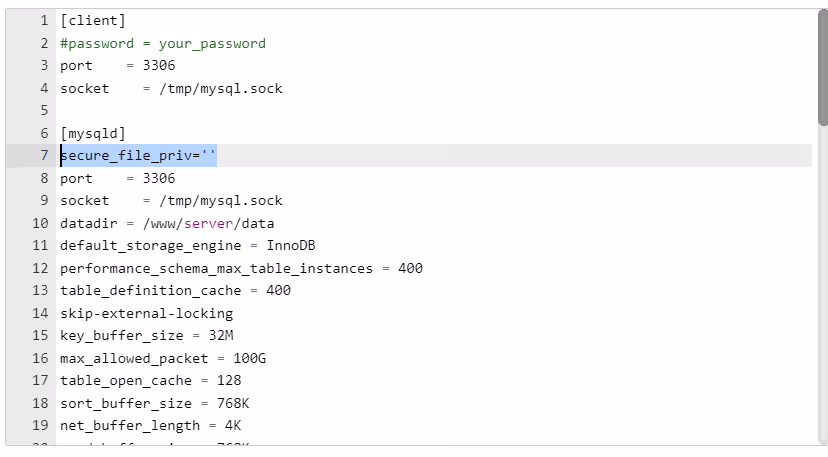Image resolution: width=828 pixels, height=457 pixels.
Task: Click the [client] section header line
Action: click(93, 20)
